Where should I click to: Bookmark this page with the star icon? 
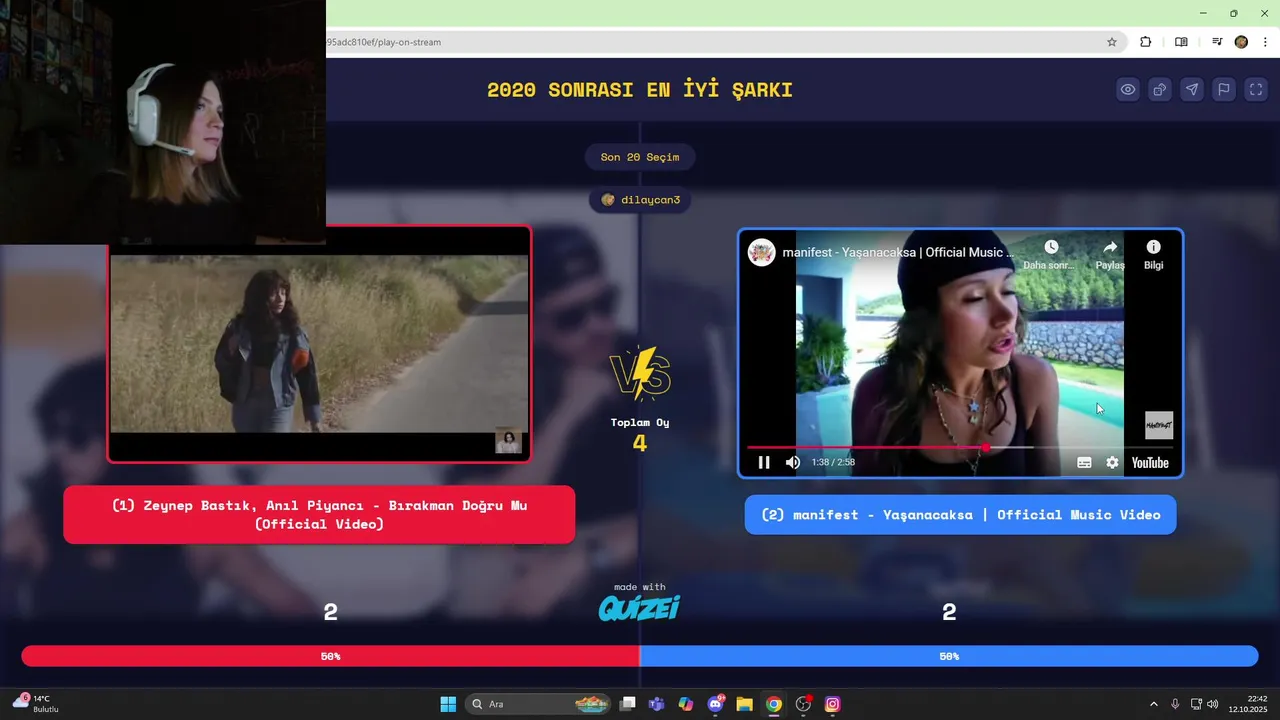[1111, 42]
